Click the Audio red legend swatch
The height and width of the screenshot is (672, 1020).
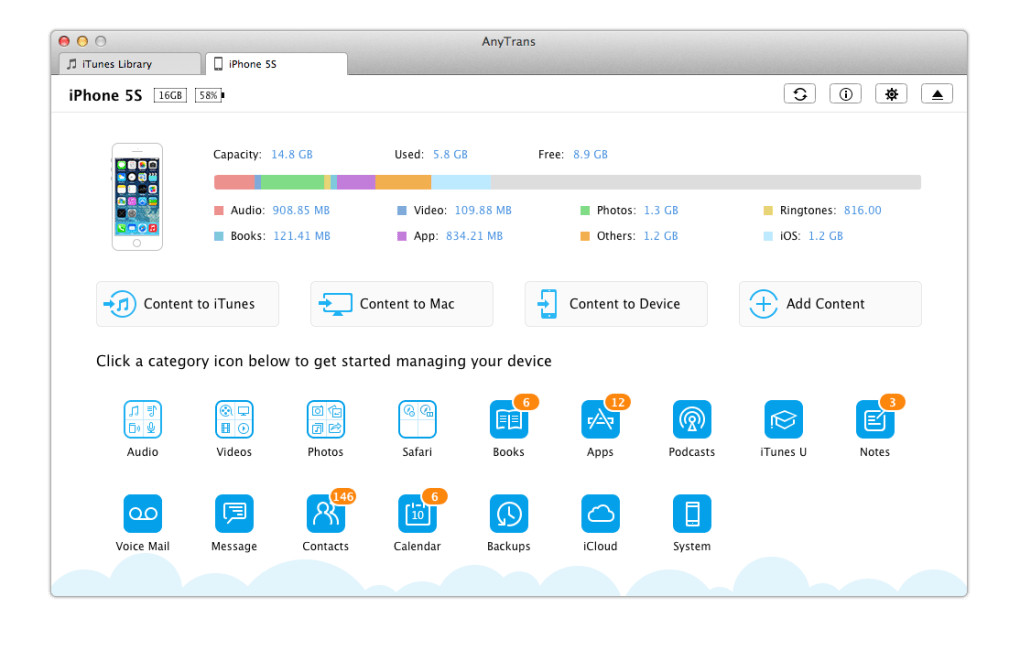coord(219,211)
